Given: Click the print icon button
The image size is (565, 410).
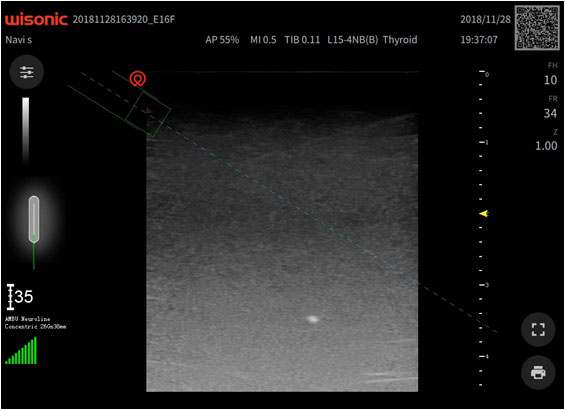Looking at the screenshot, I should tap(538, 373).
